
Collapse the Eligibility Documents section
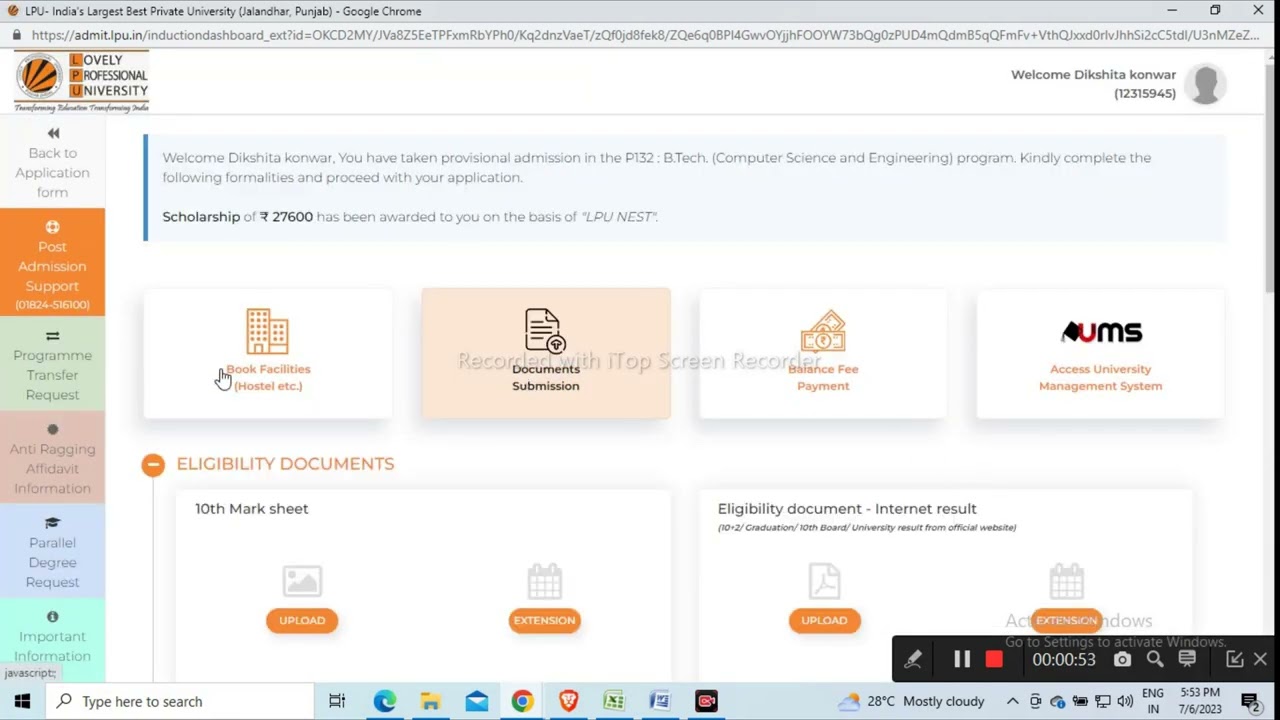(x=153, y=464)
